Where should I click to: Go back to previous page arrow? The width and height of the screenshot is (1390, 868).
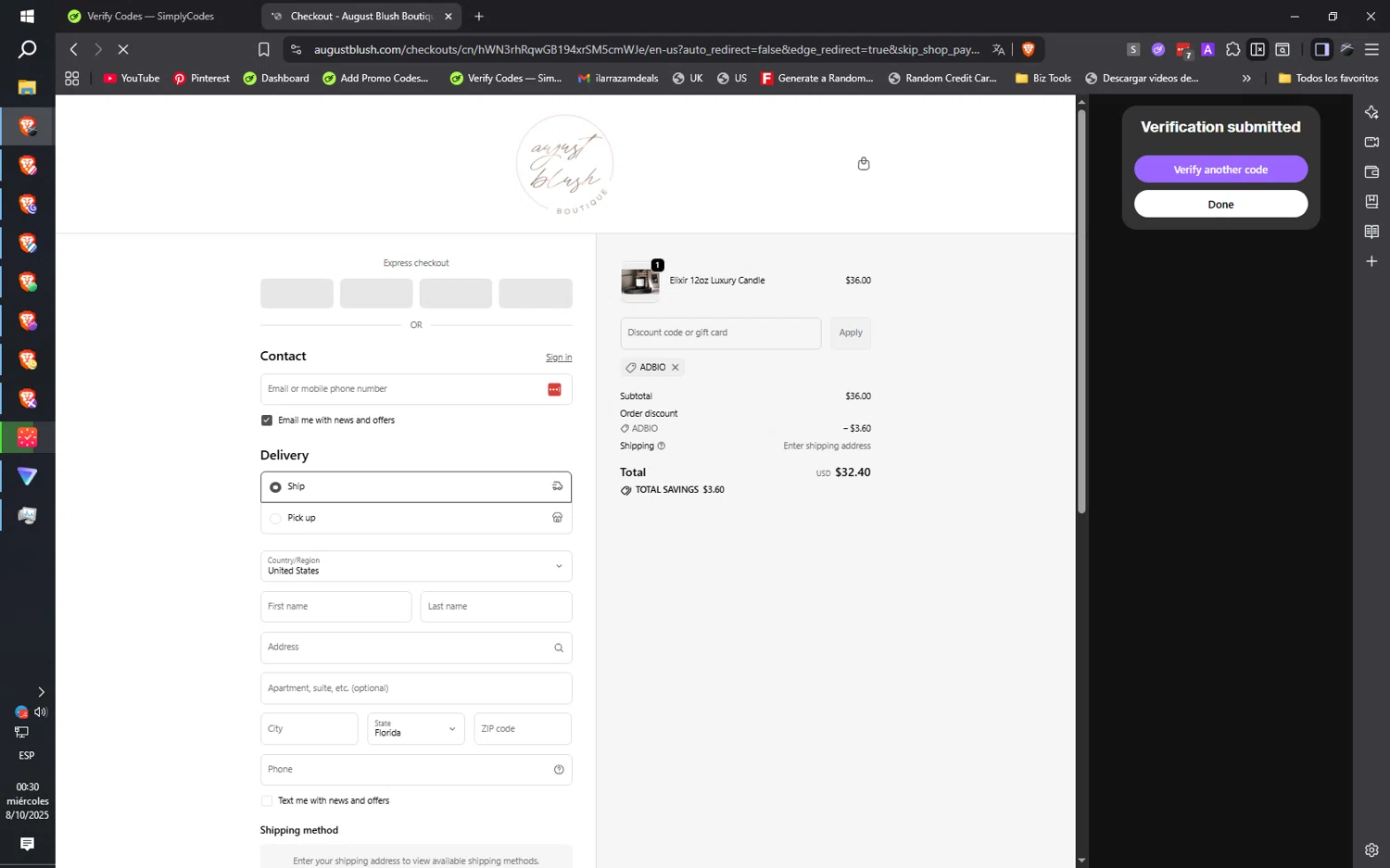(74, 50)
